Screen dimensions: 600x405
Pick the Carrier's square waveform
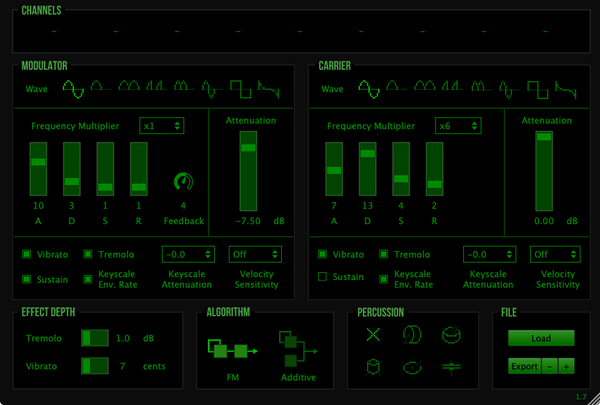click(x=535, y=88)
